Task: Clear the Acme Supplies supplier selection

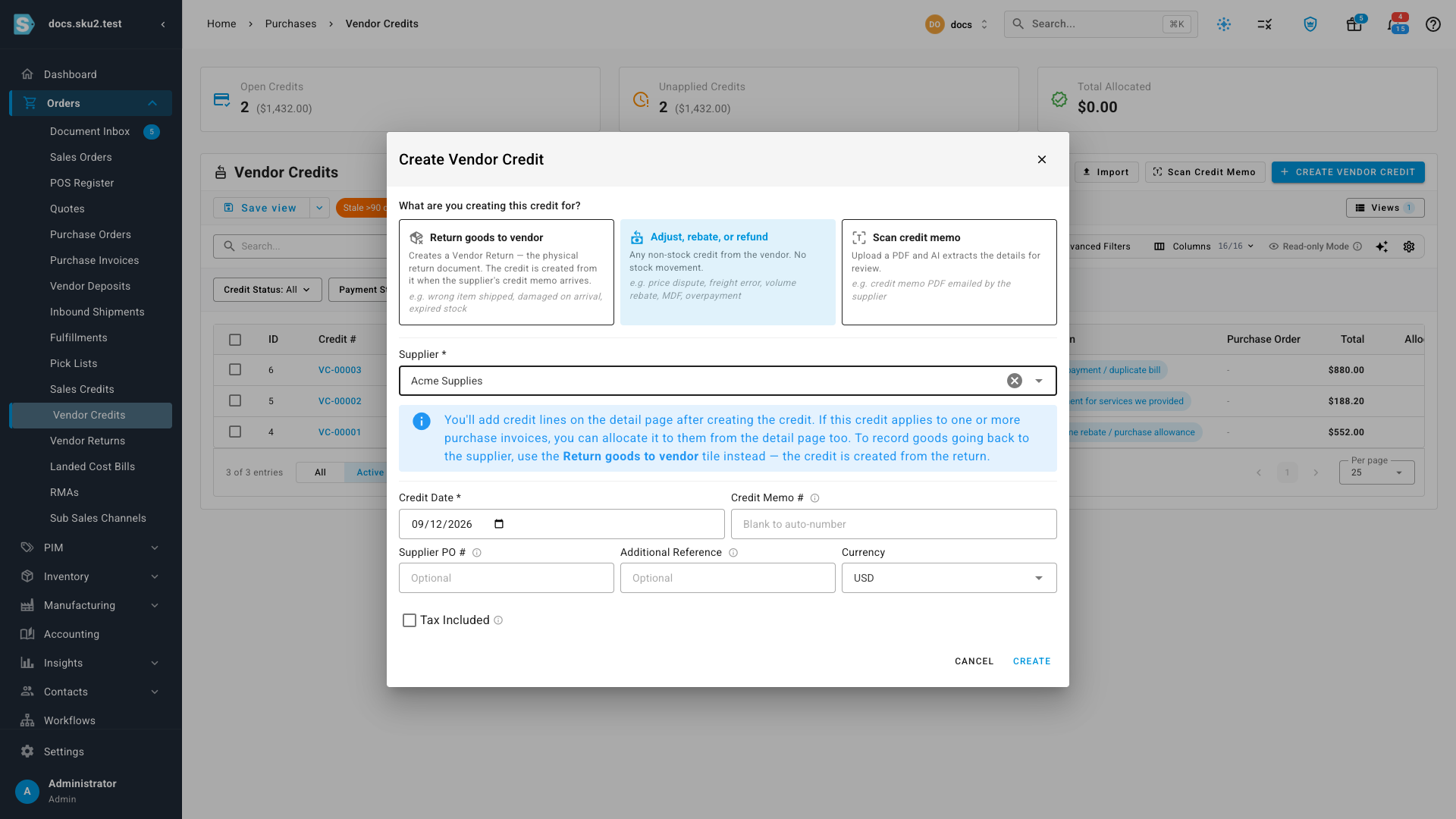Action: click(x=1015, y=381)
